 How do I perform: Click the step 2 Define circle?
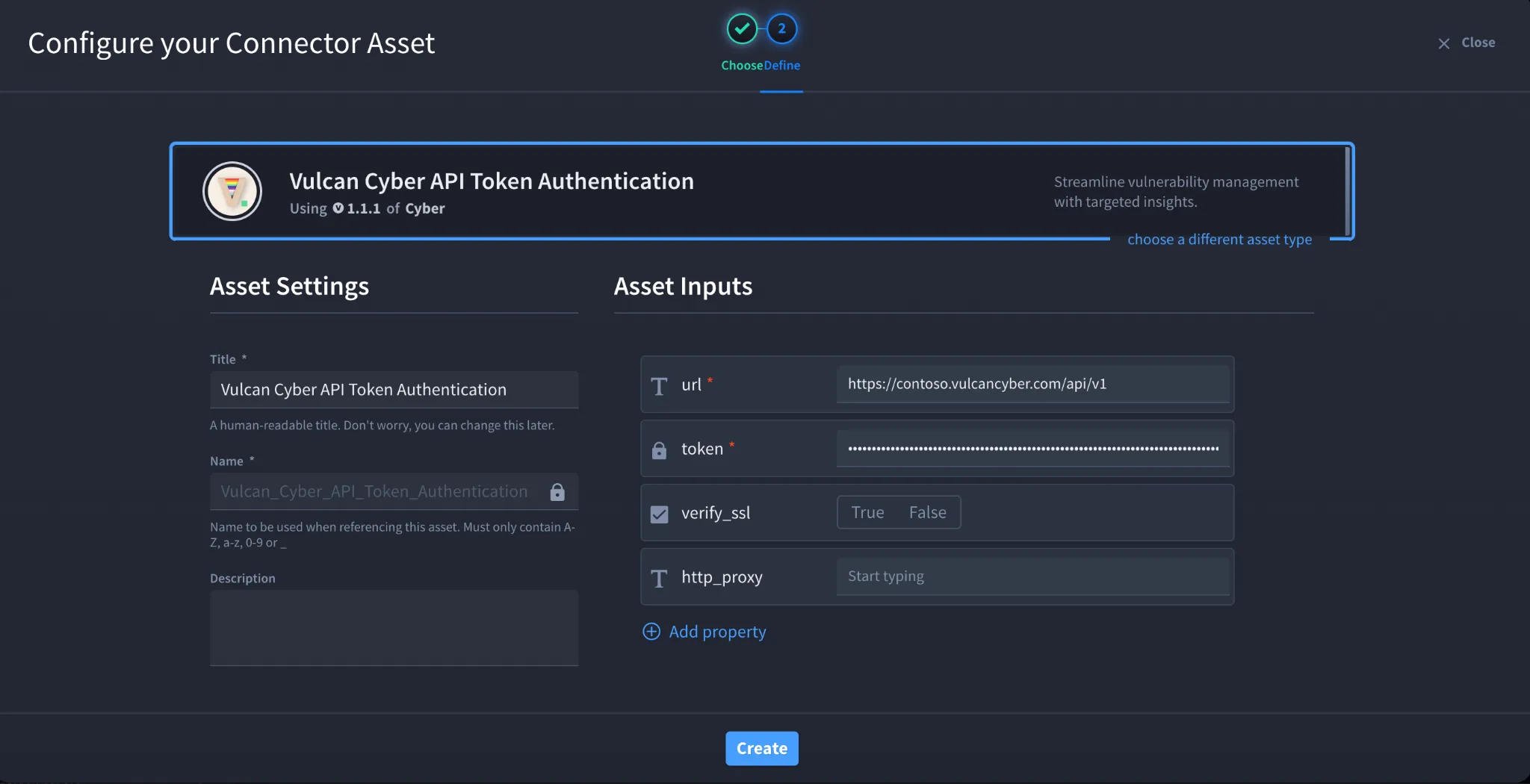click(782, 29)
